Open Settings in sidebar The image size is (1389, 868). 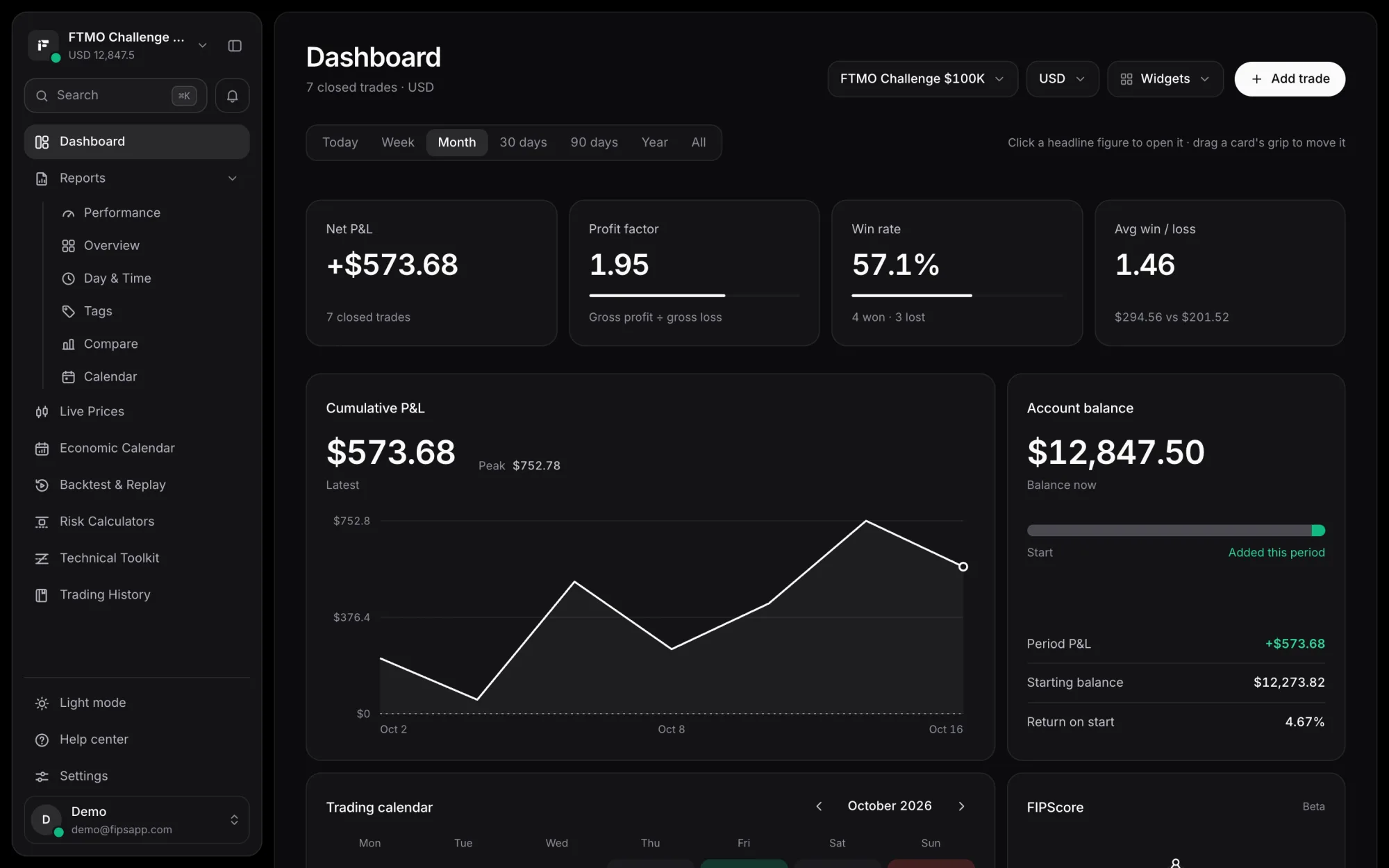[137, 776]
